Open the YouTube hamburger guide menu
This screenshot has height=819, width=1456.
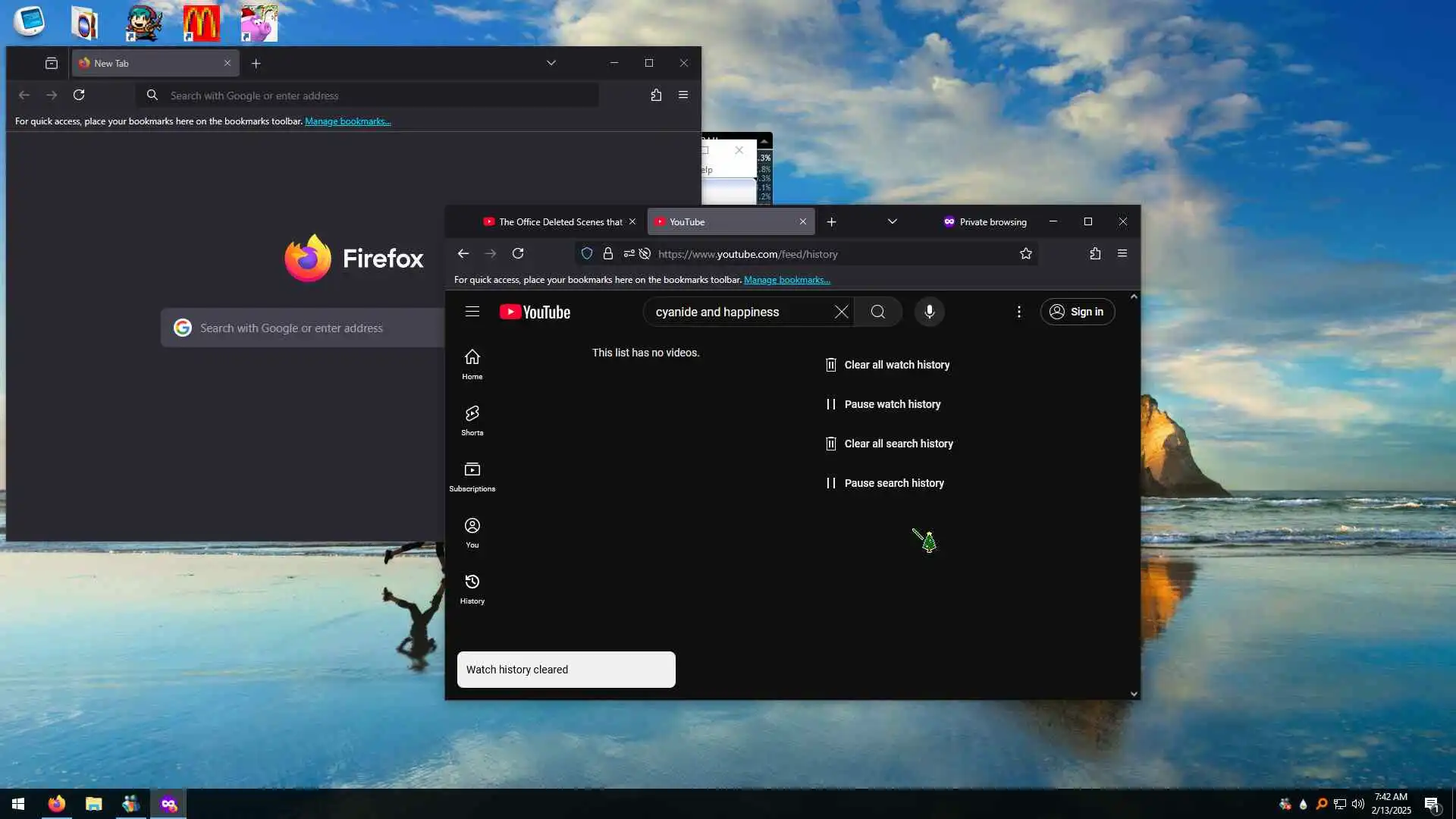click(x=472, y=312)
